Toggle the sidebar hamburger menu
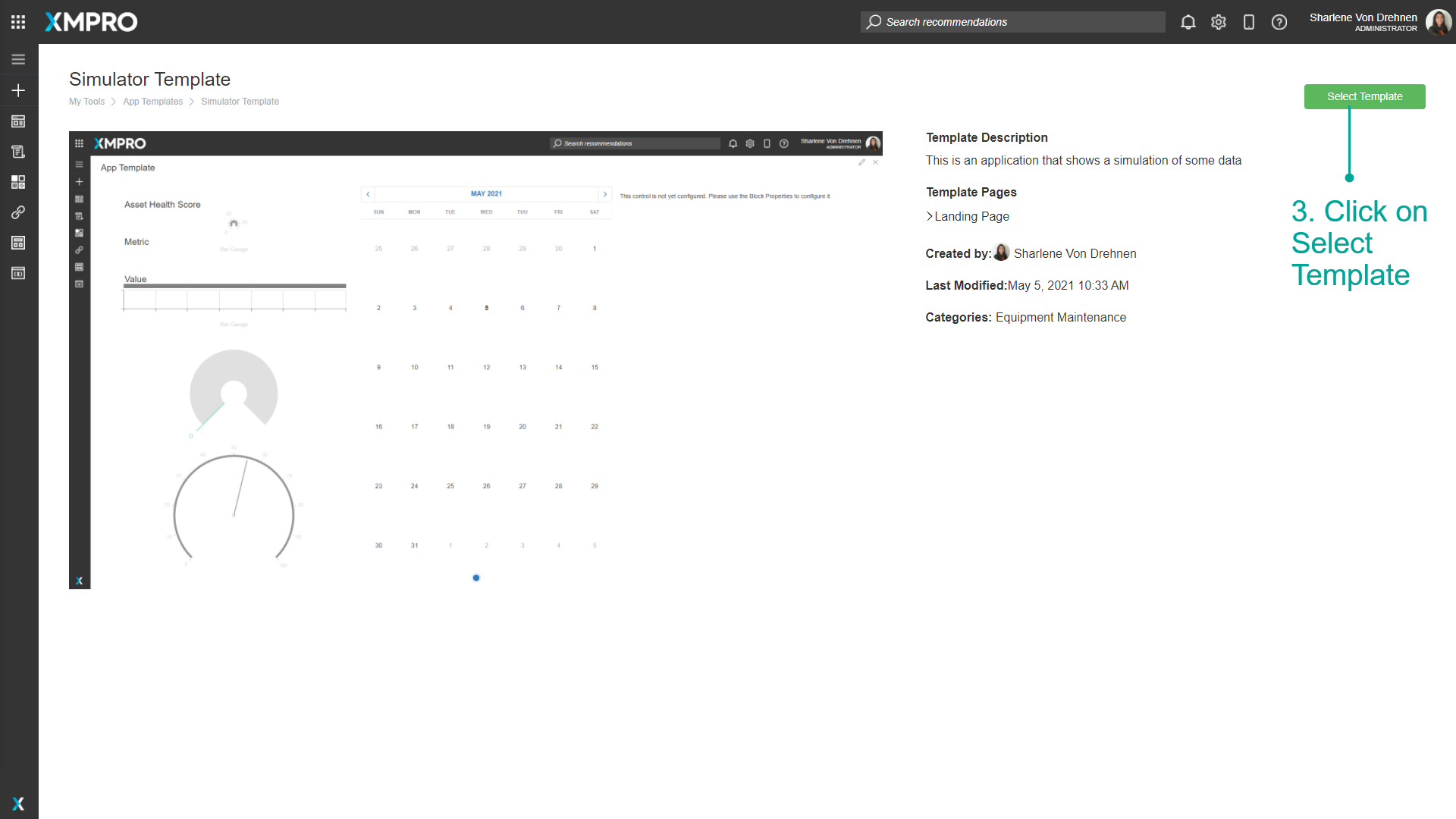1456x819 pixels. (18, 58)
